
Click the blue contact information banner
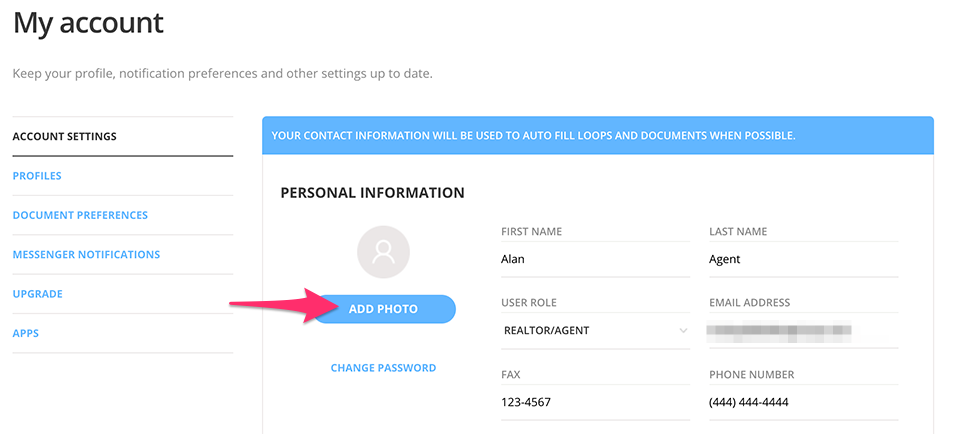click(x=597, y=135)
